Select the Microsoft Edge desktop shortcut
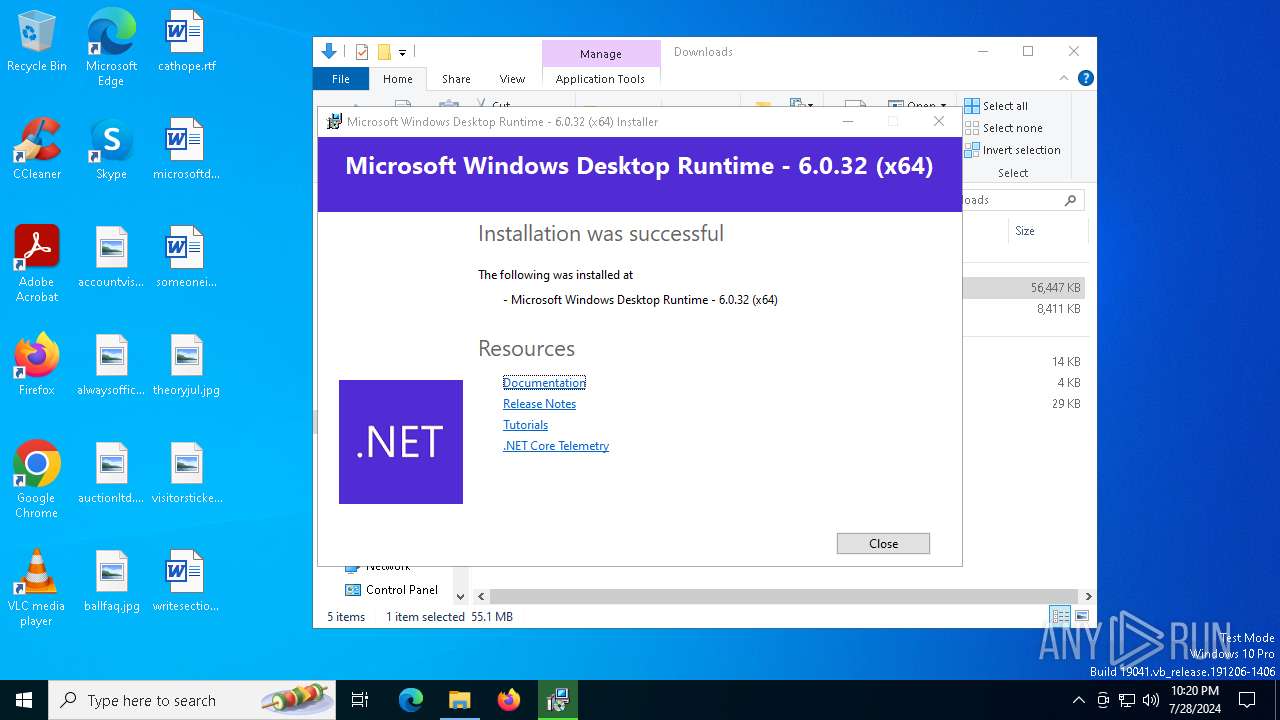This screenshot has height=720, width=1280. pyautogui.click(x=111, y=48)
